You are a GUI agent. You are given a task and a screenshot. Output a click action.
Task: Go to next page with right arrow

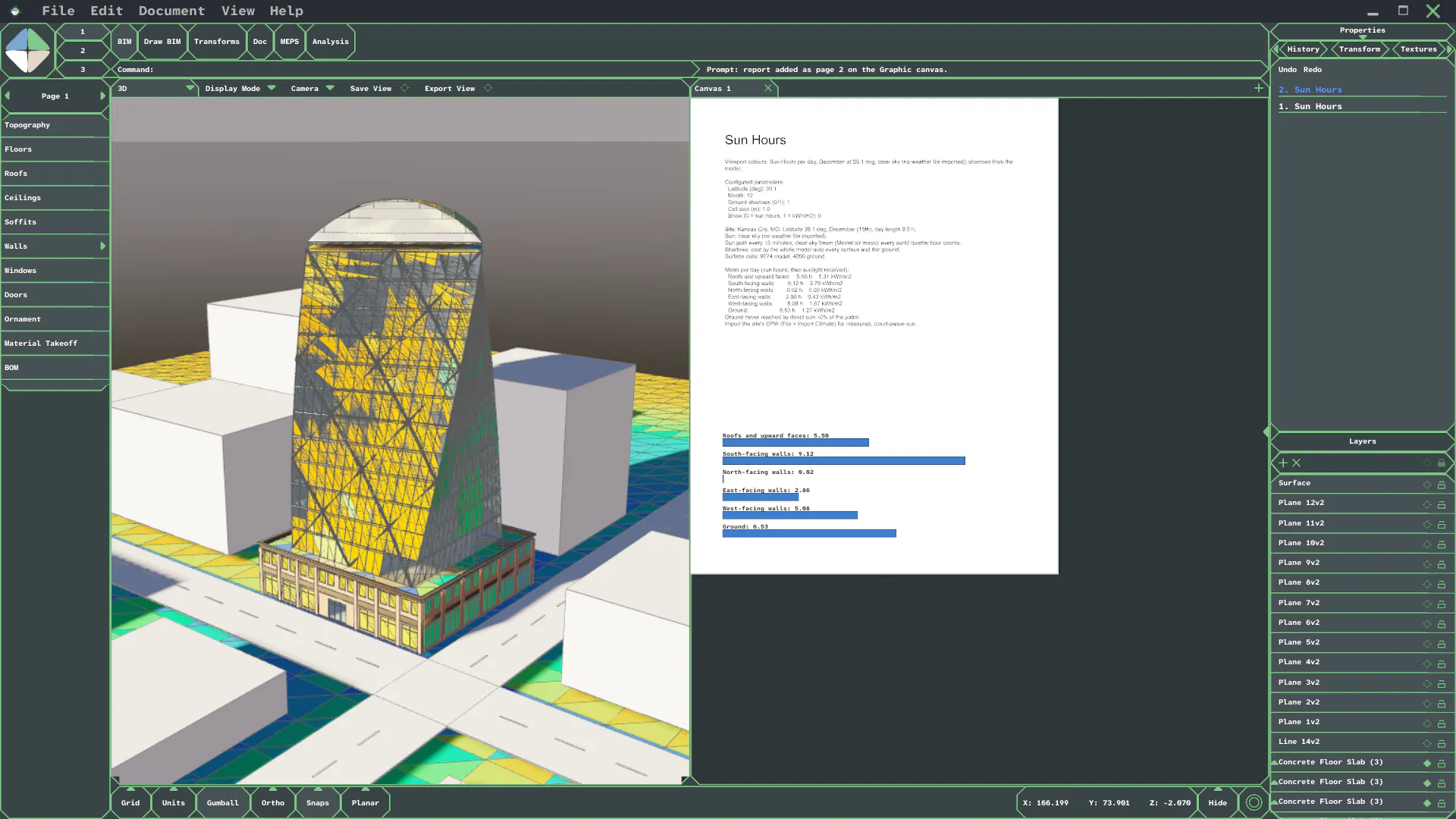[x=102, y=96]
